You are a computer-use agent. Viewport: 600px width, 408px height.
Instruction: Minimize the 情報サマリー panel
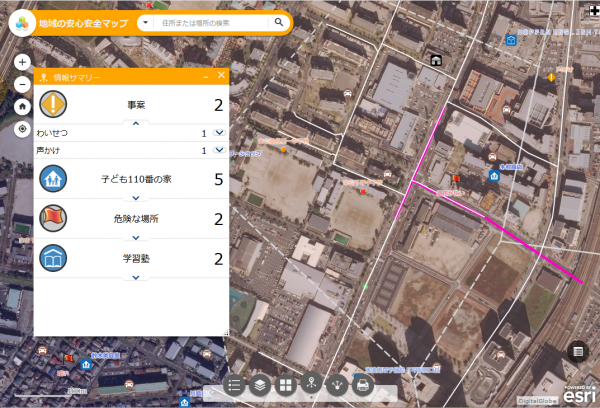(205, 76)
